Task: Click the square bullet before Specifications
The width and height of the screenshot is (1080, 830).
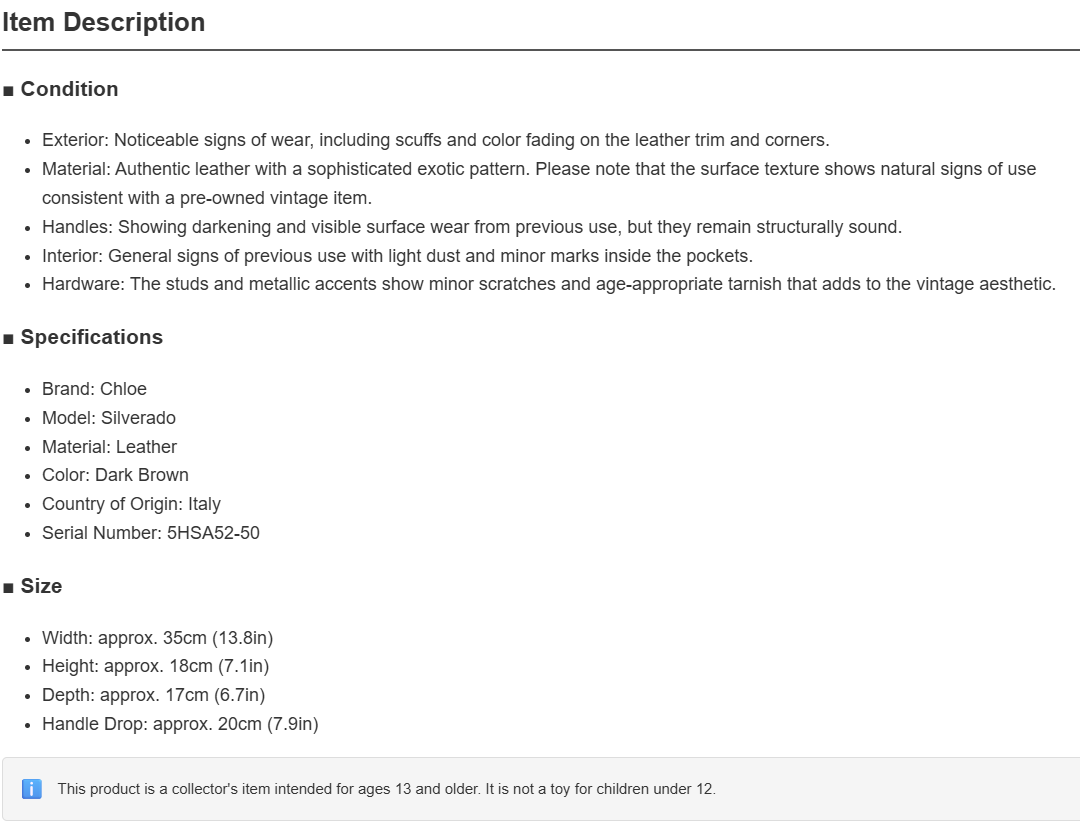Action: (x=8, y=339)
